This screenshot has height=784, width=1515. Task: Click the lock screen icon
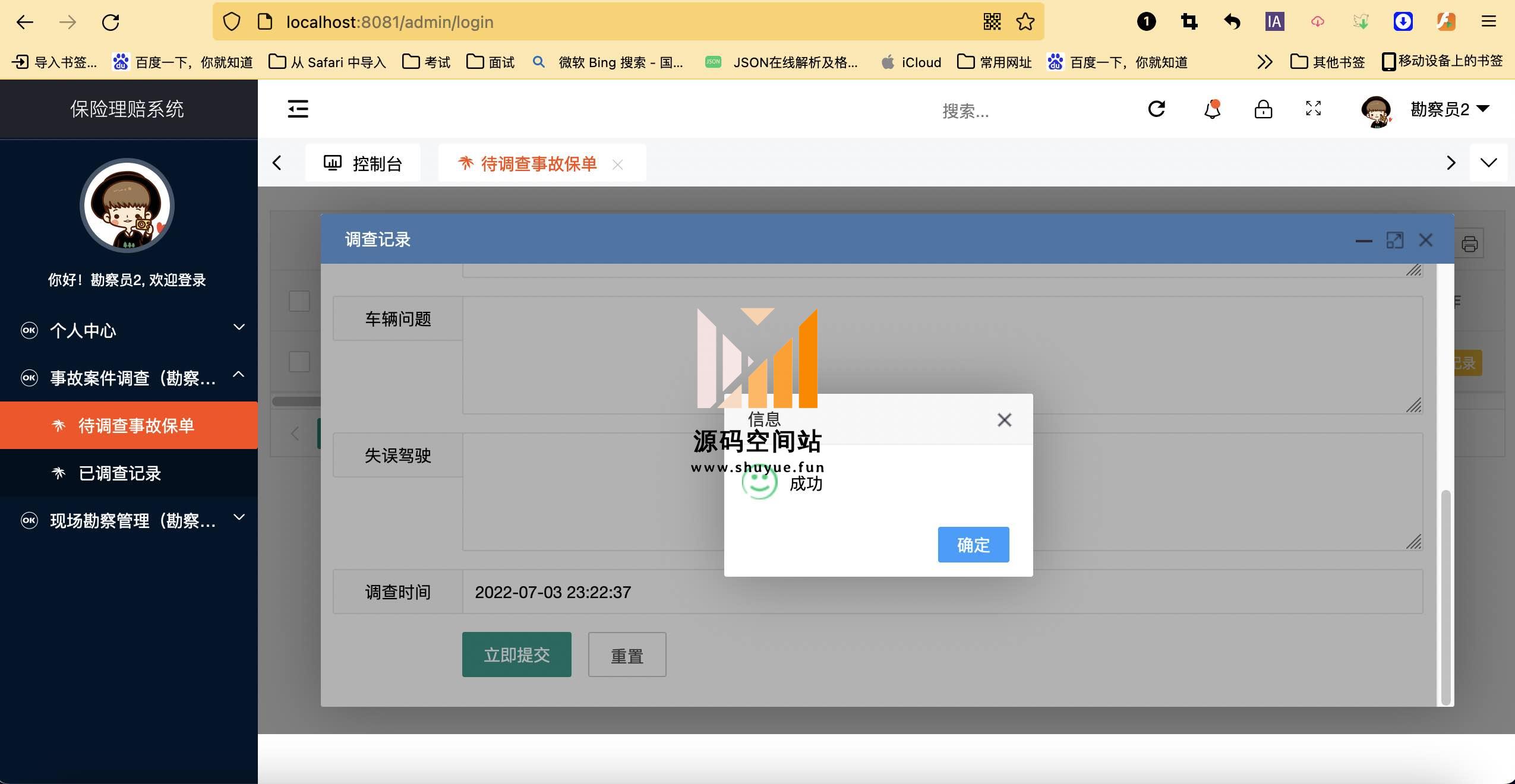[x=1263, y=109]
